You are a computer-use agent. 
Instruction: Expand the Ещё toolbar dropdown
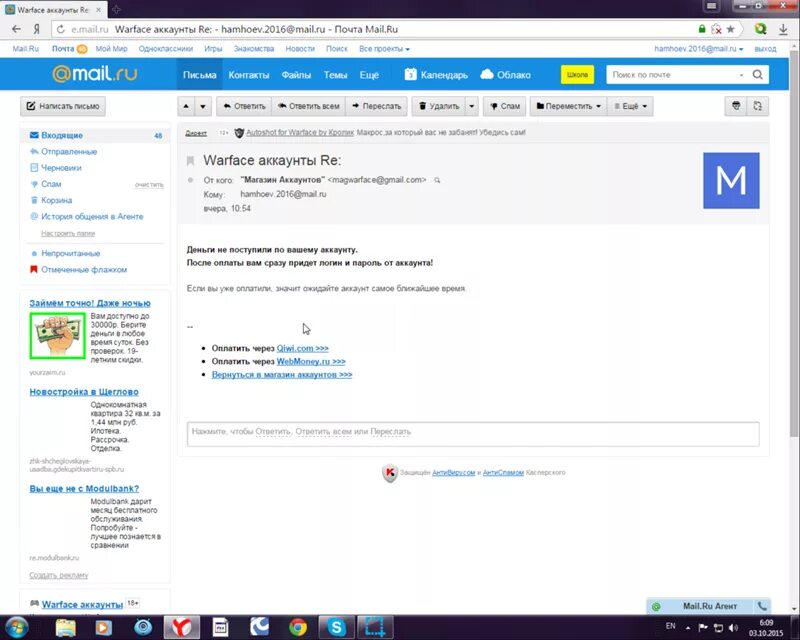pyautogui.click(x=630, y=106)
